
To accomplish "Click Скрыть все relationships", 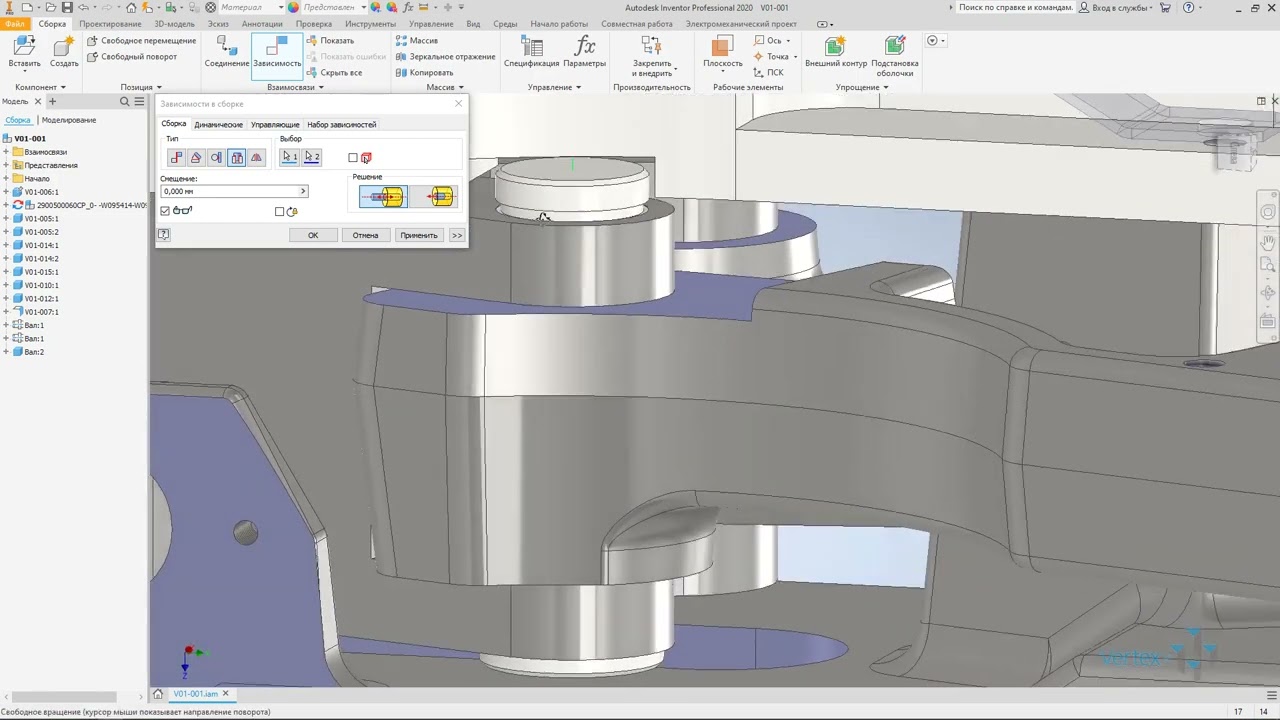I will pyautogui.click(x=333, y=73).
